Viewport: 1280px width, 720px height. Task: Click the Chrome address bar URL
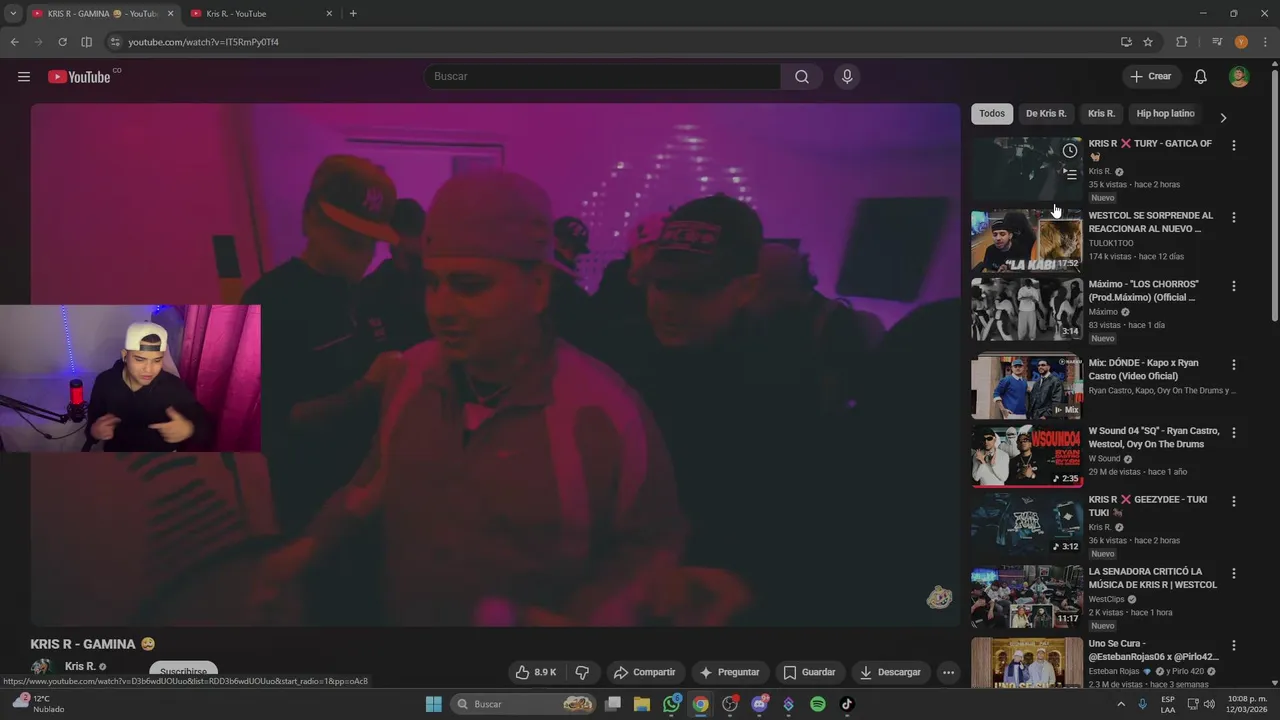(203, 42)
